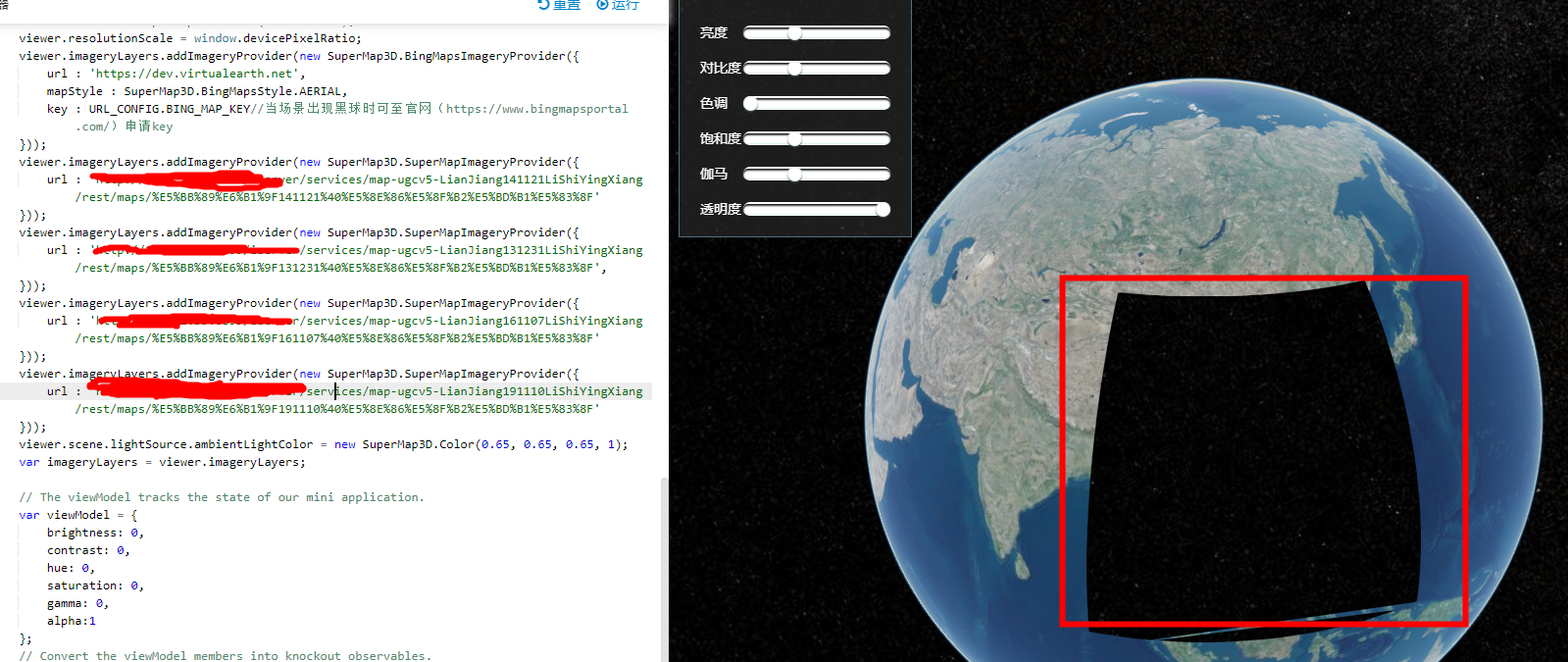
Task: Click the 'https://dev.virtualearth.net' url line
Action: point(177,74)
